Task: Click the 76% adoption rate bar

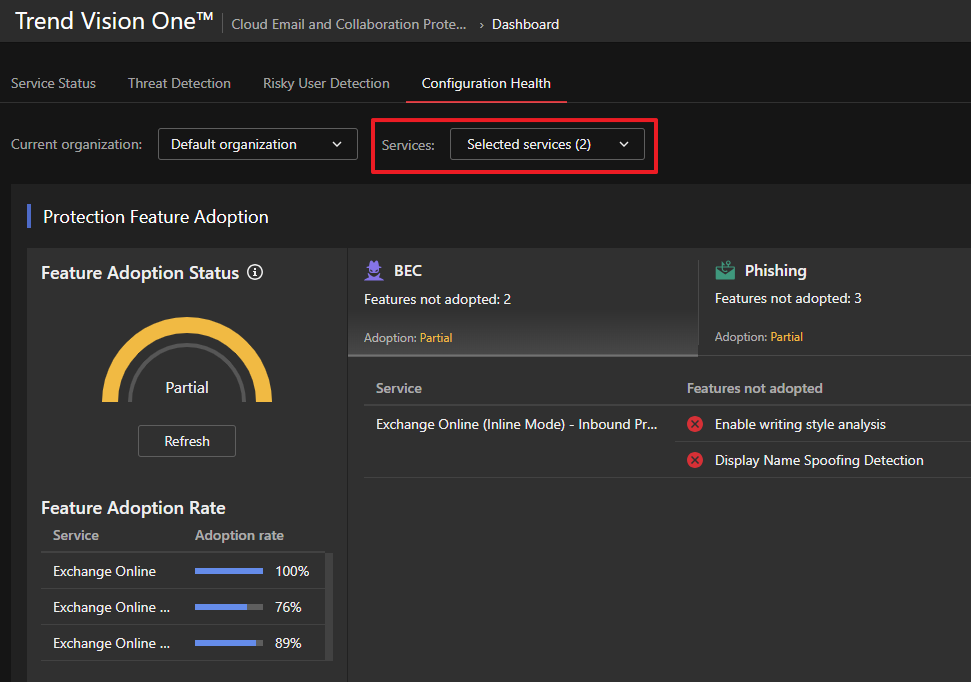Action: pyautogui.click(x=229, y=608)
